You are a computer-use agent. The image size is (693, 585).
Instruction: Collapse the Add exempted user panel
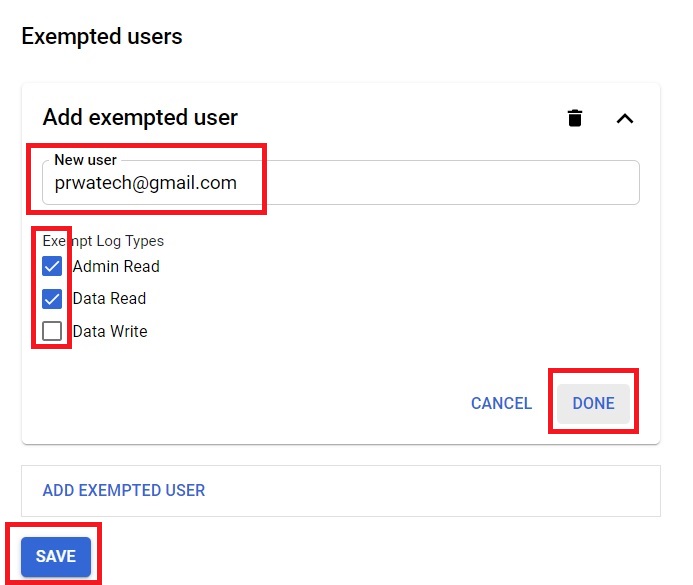pos(625,118)
